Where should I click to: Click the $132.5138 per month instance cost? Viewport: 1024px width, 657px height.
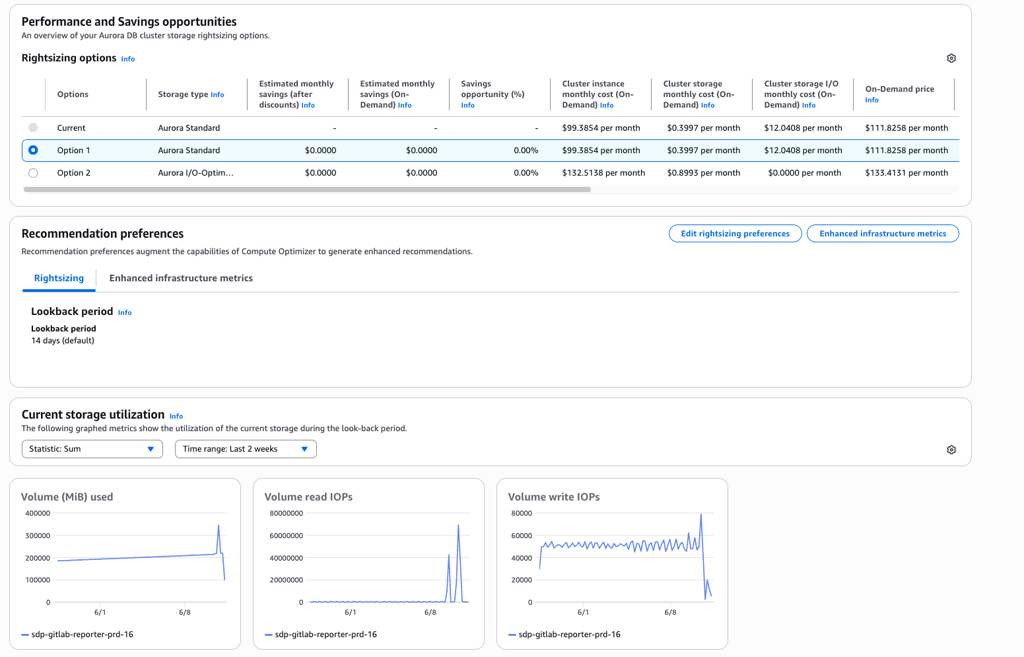point(603,173)
